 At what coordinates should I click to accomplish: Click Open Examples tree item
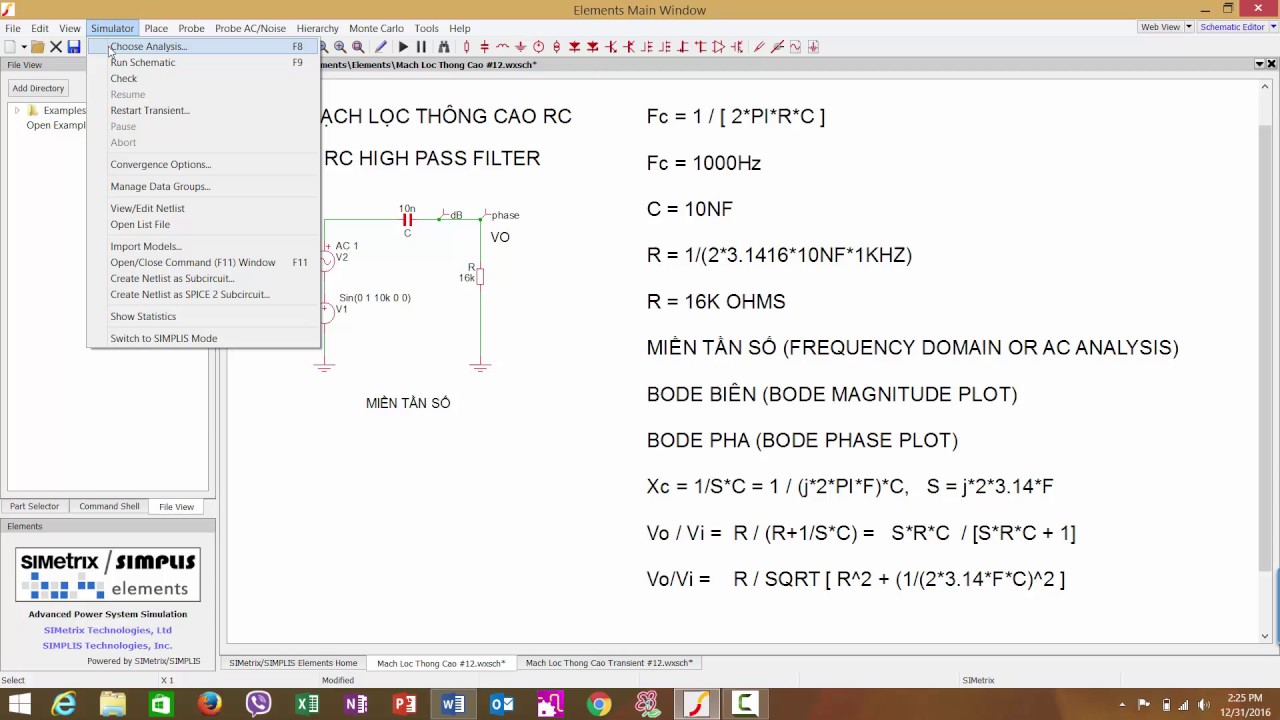56,125
